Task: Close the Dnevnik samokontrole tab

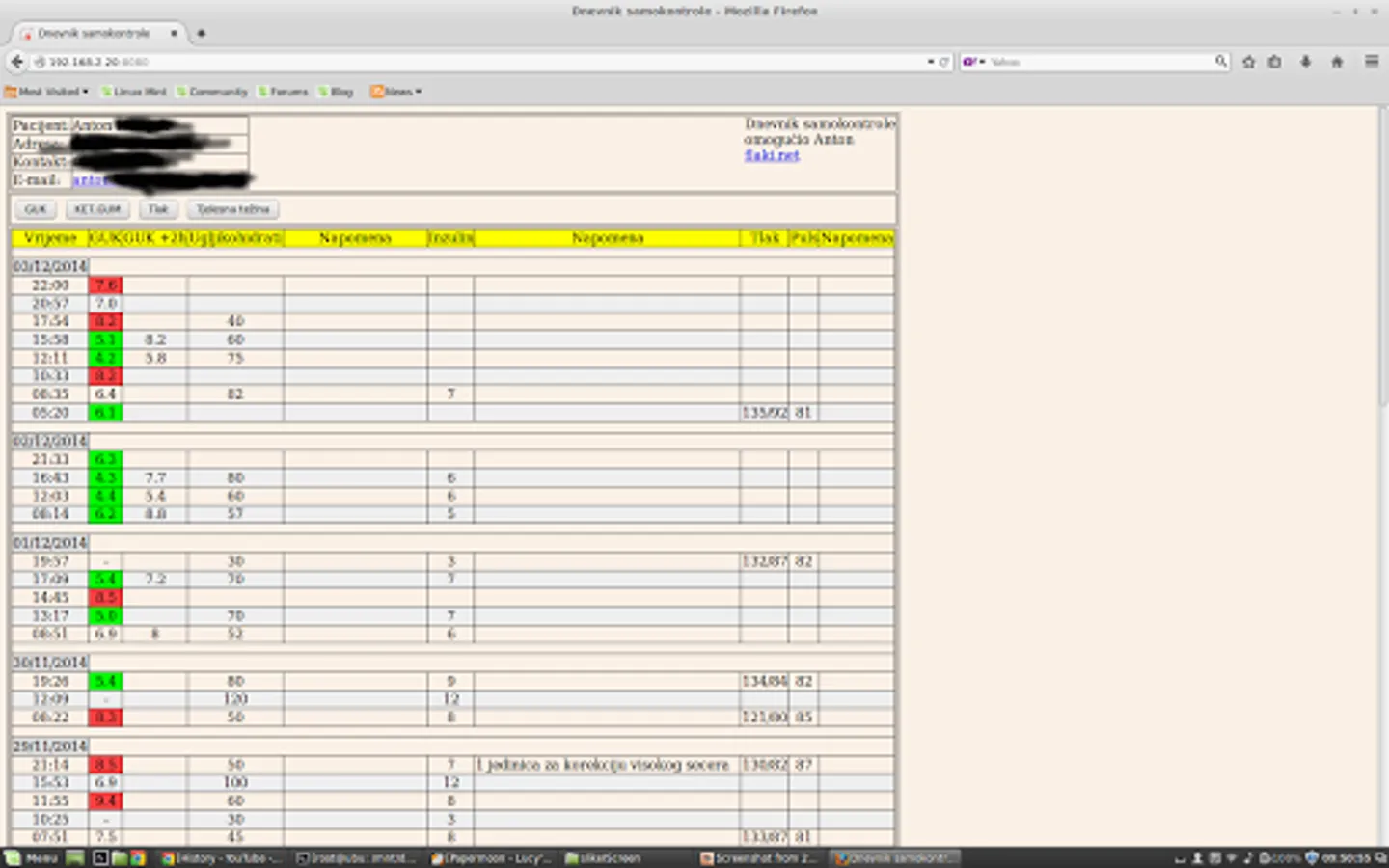Action: click(x=174, y=33)
